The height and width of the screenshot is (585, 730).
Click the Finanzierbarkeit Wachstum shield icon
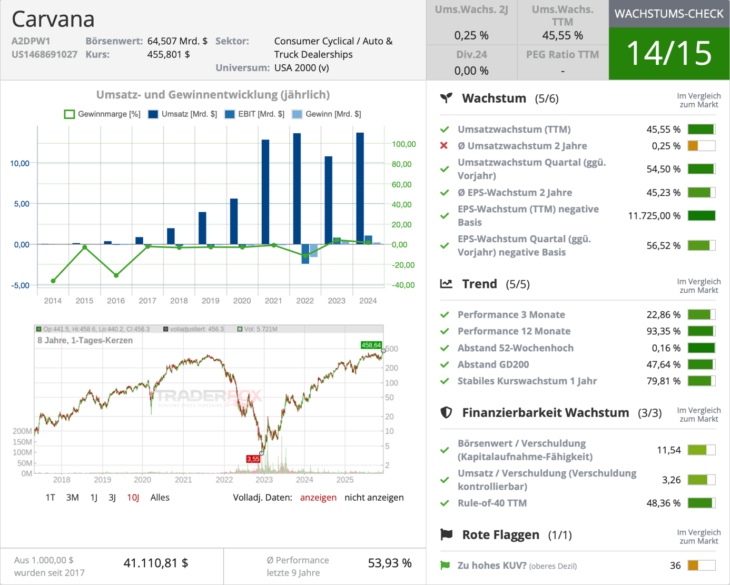[x=446, y=412]
